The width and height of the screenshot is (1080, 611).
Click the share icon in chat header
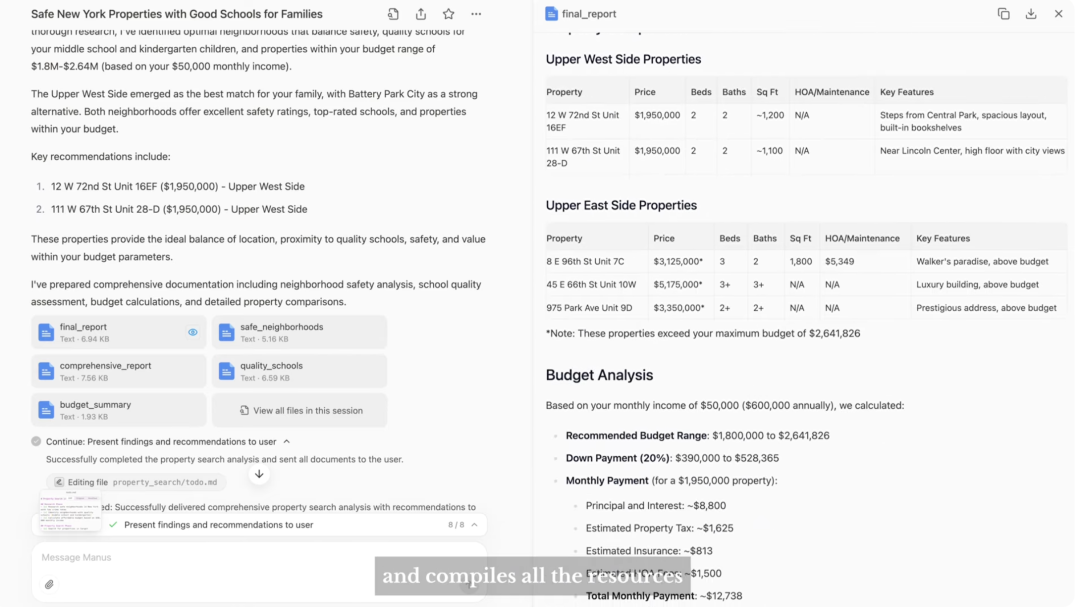421,14
